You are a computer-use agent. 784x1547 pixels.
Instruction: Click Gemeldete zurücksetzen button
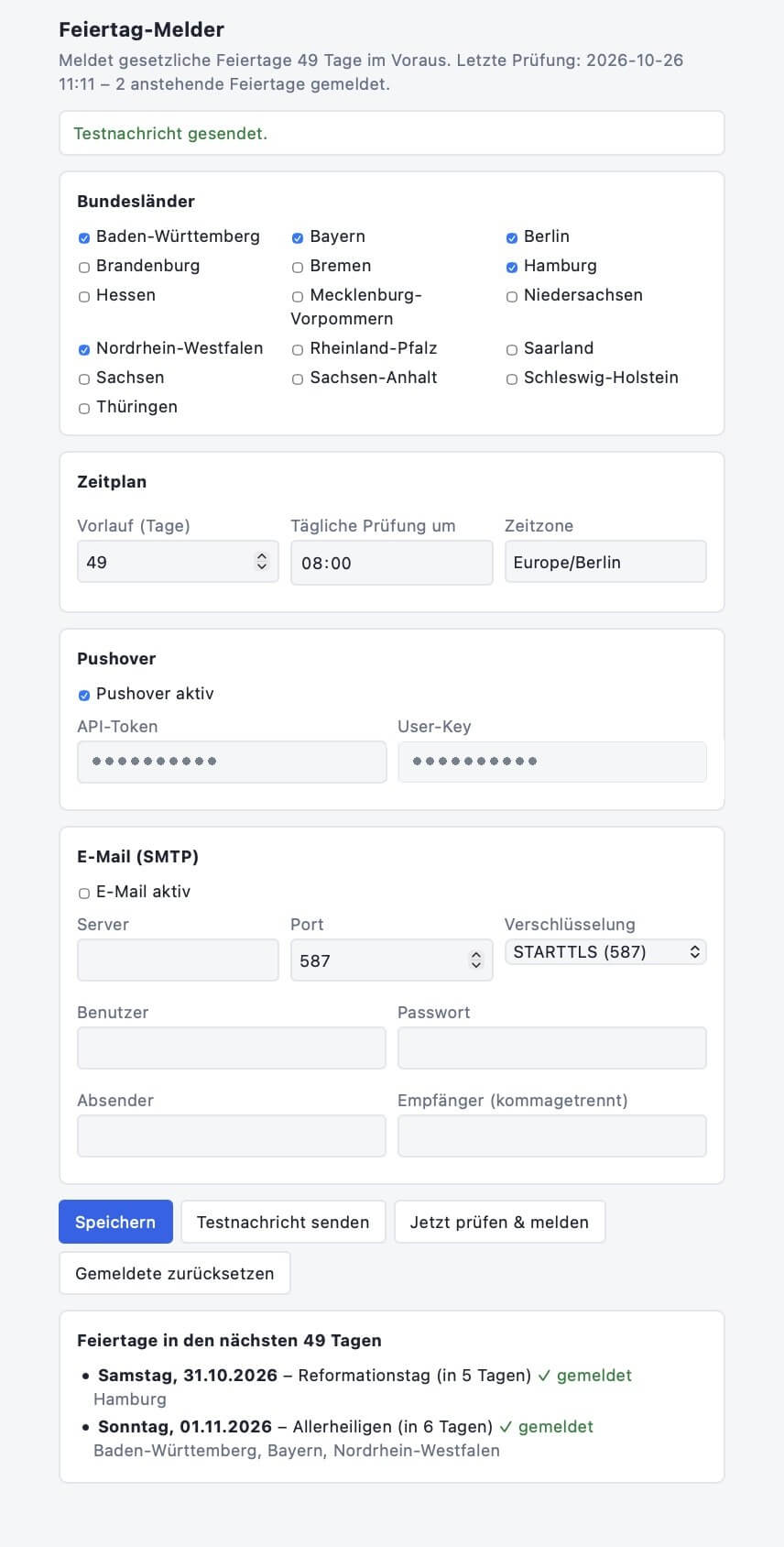tap(175, 1273)
